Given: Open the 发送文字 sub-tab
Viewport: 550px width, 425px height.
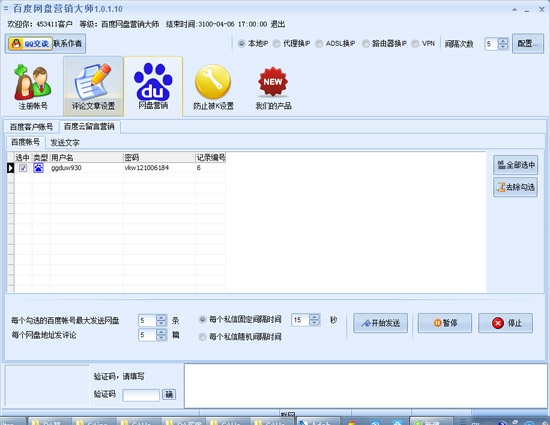Looking at the screenshot, I should pos(65,143).
